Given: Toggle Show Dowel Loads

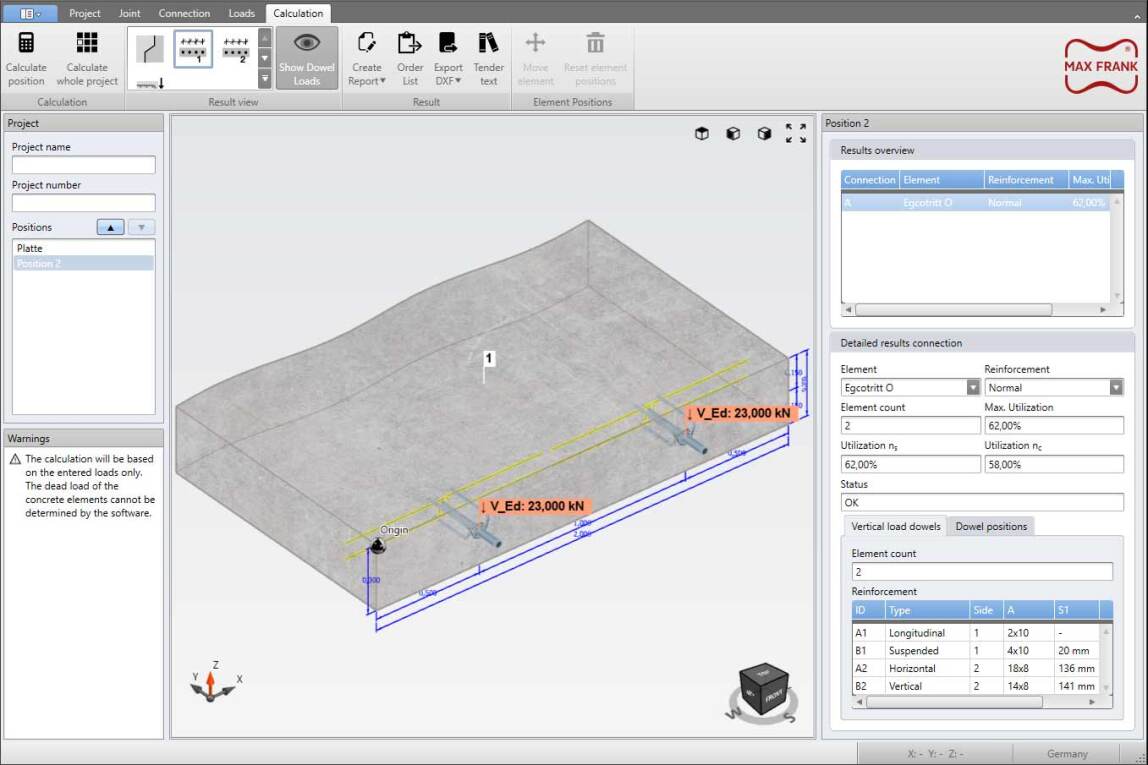Looking at the screenshot, I should [x=307, y=59].
